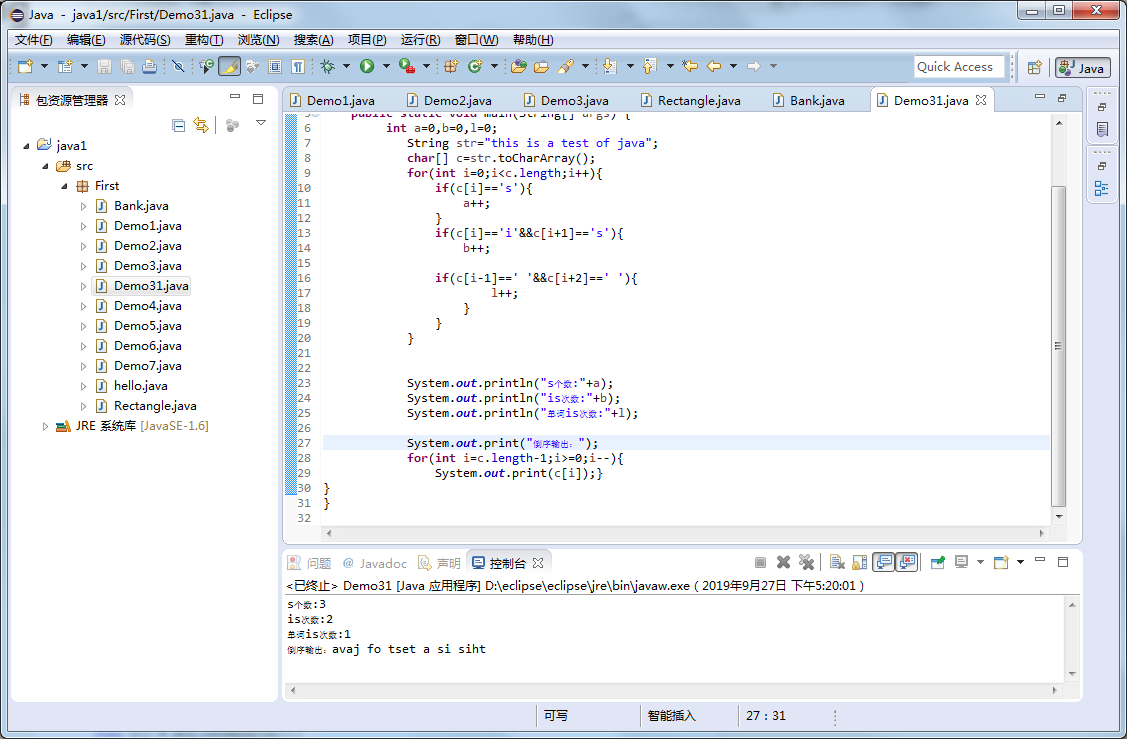Click the editor vertical scrollbar thumb

point(1058,346)
